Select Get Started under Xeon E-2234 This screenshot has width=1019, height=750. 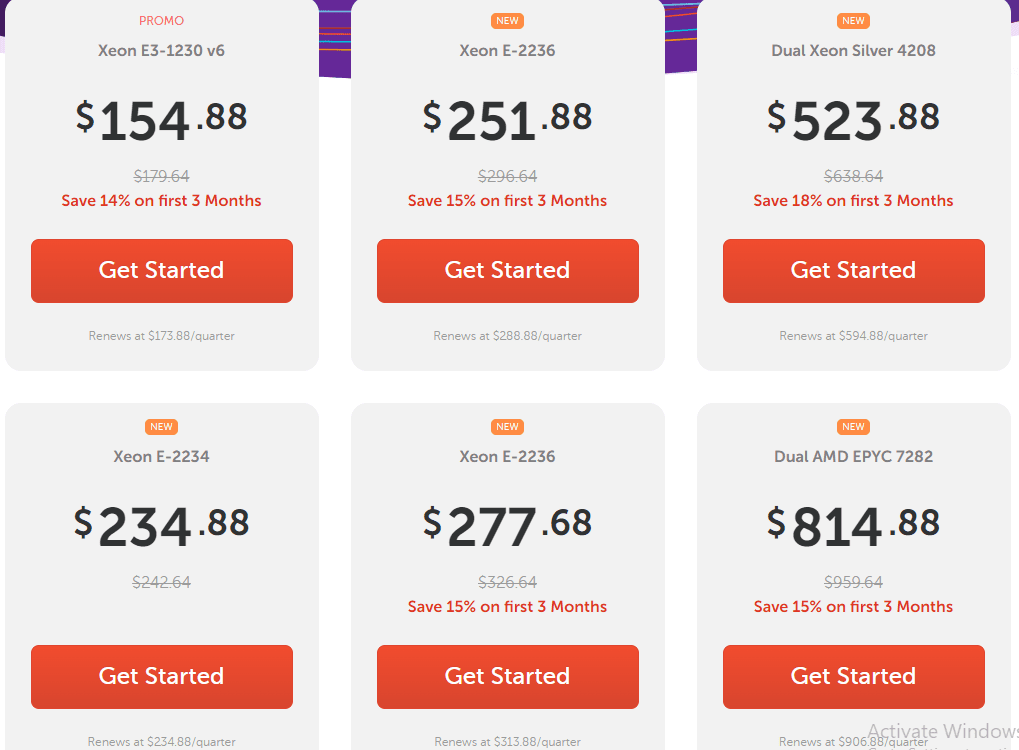point(162,677)
